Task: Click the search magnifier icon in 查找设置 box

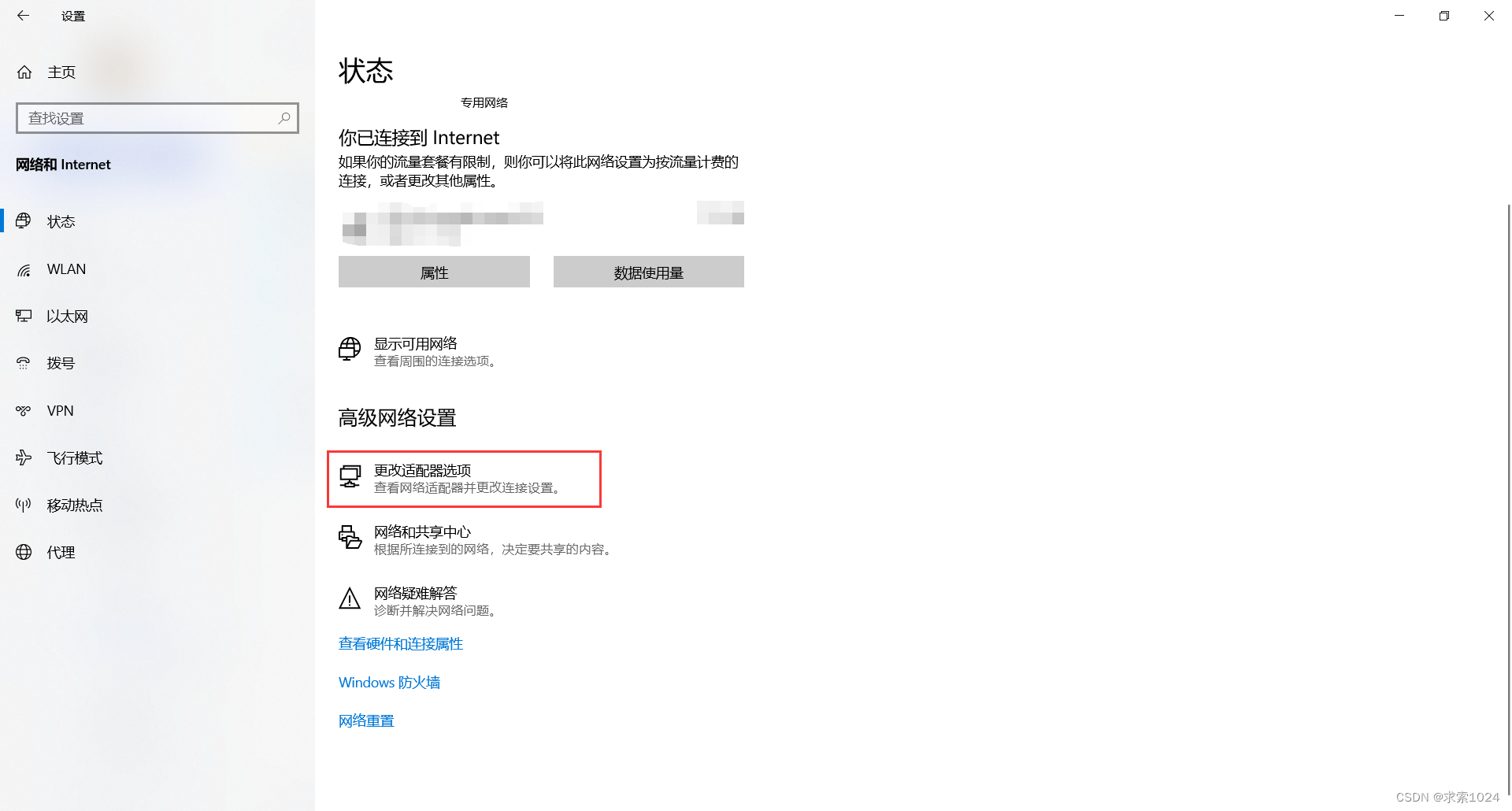Action: (x=284, y=118)
